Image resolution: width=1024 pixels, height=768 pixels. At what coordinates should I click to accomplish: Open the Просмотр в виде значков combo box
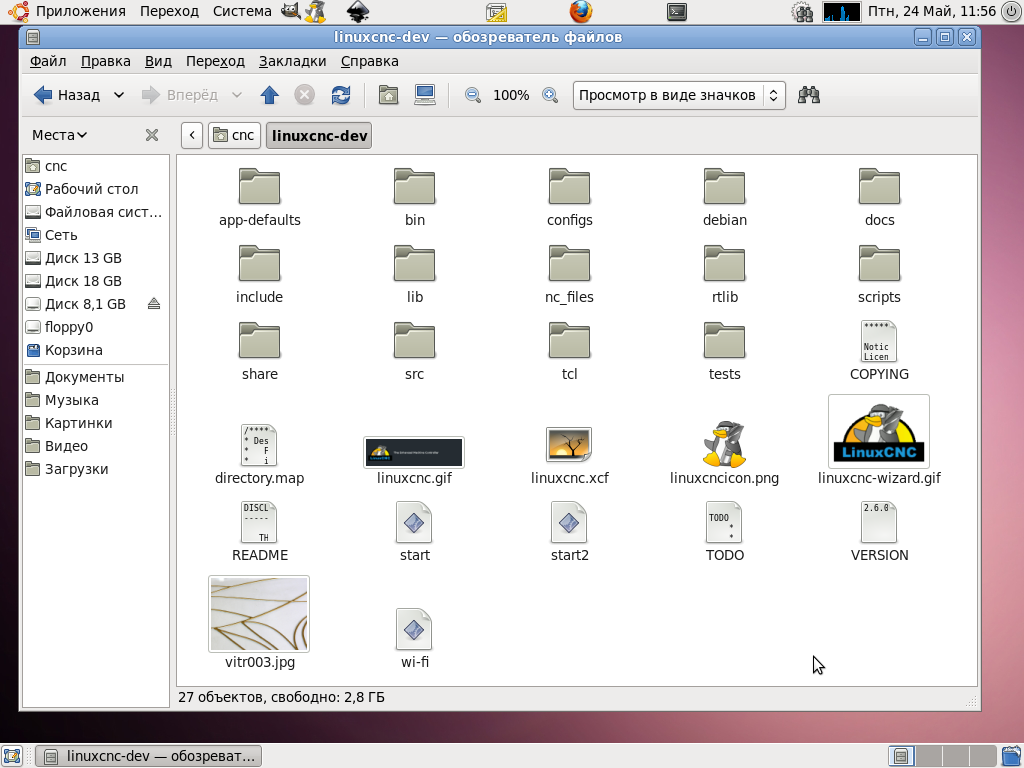pyautogui.click(x=679, y=95)
